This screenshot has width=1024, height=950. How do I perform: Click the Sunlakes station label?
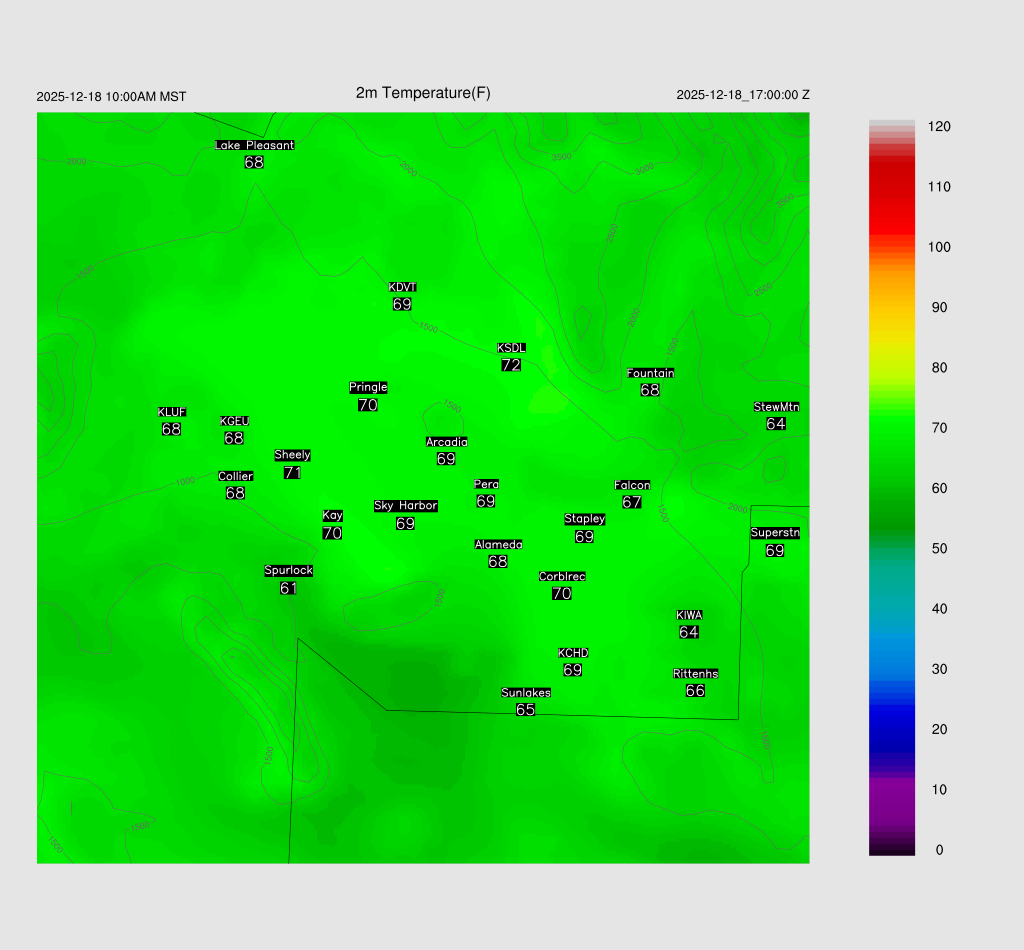[526, 693]
